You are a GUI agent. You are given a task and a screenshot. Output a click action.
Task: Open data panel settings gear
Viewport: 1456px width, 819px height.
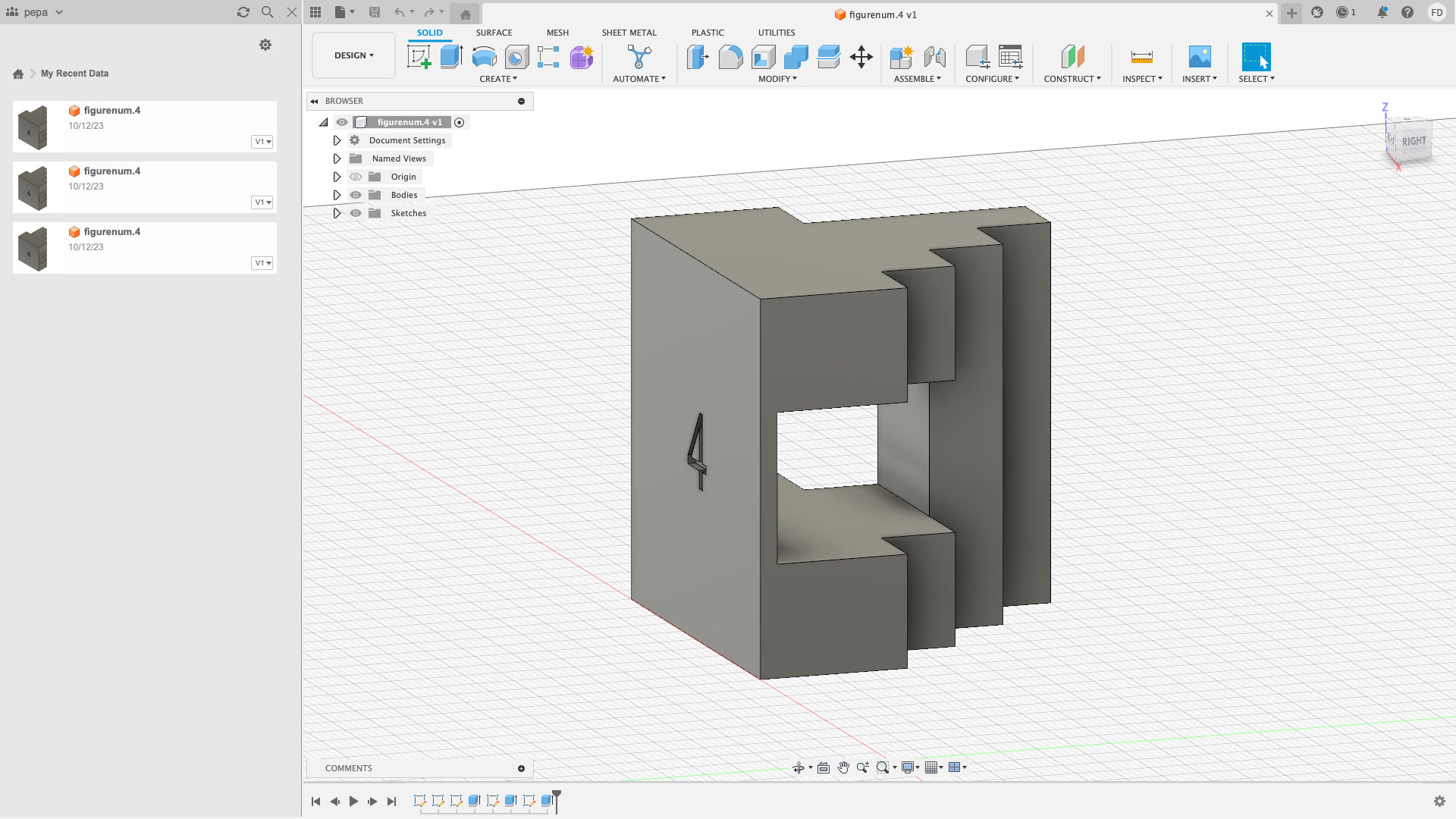point(265,45)
